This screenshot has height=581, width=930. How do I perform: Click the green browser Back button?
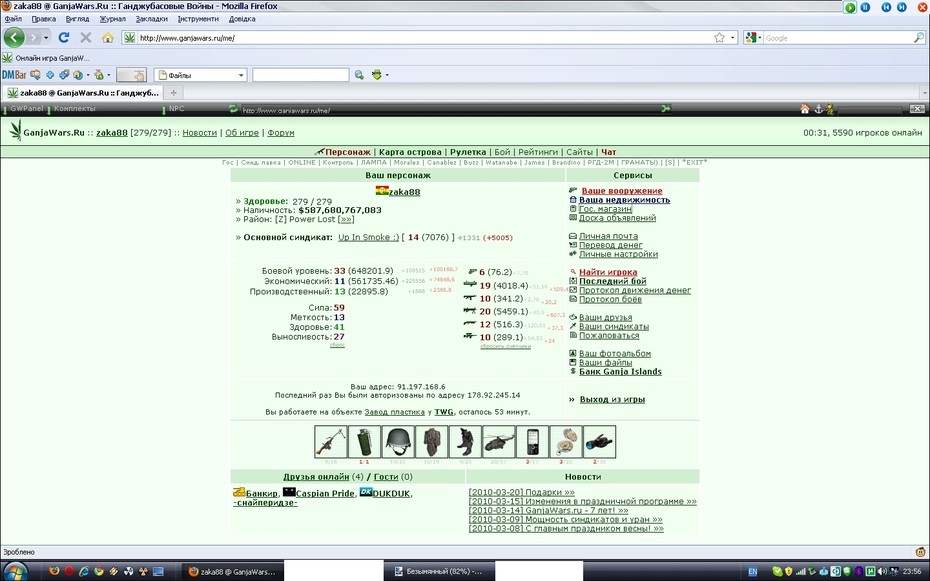point(14,37)
